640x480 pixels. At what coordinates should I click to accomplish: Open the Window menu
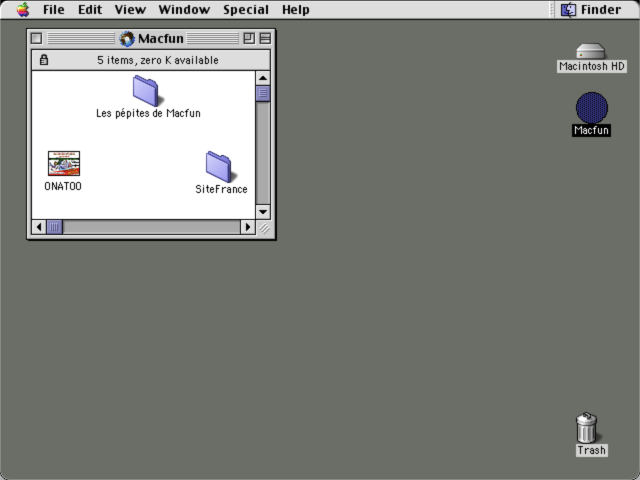(184, 9)
